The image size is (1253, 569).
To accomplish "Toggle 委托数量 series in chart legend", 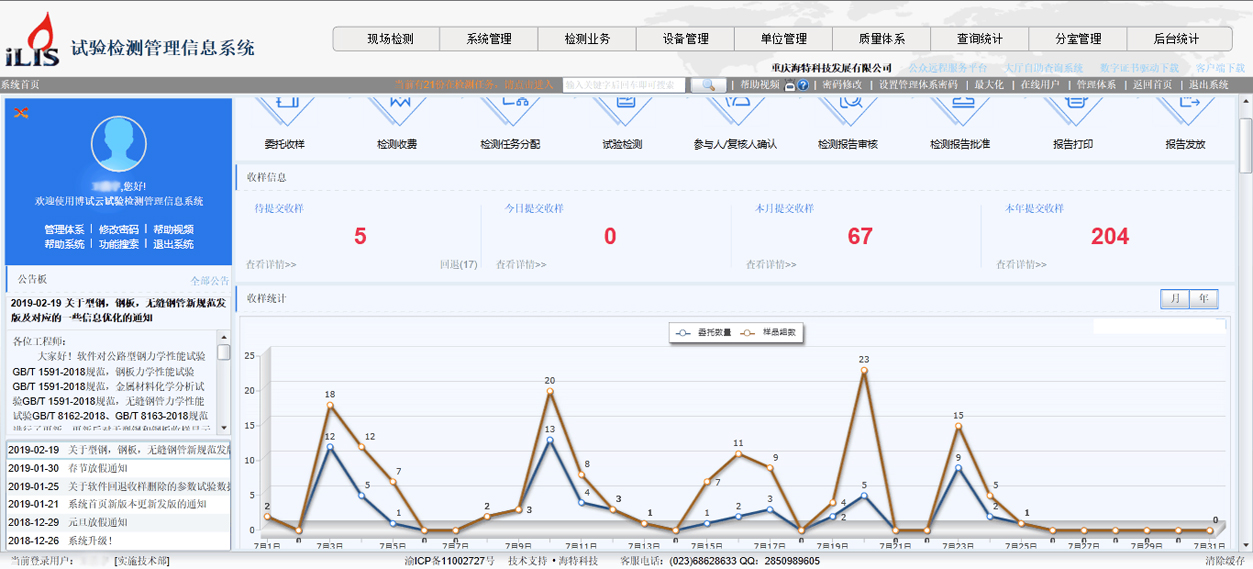I will [x=704, y=332].
